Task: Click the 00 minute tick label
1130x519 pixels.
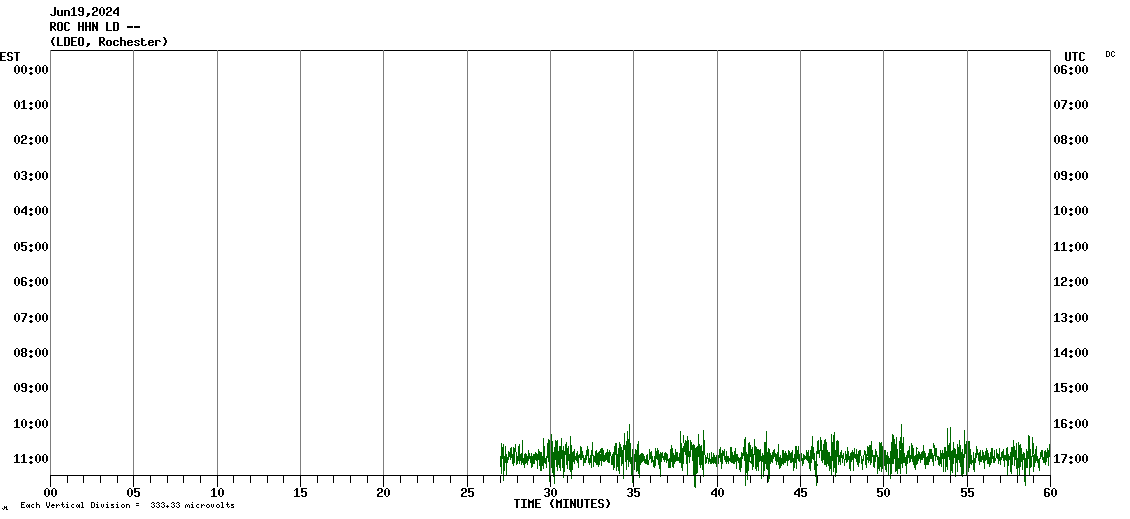Action: 50,493
